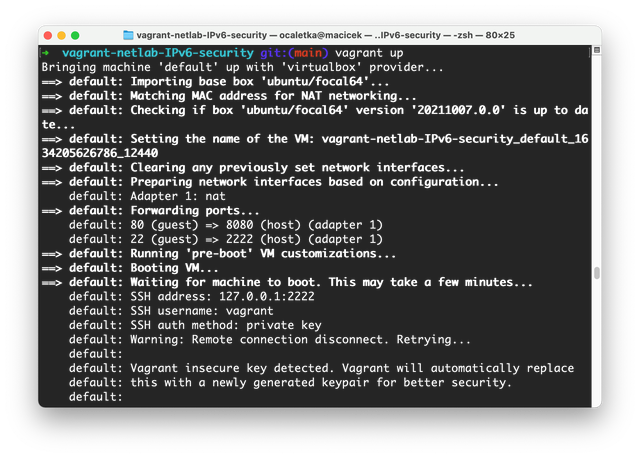Click the 'Adapter 1: nat' line
The height and width of the screenshot is (458, 640).
(x=147, y=196)
